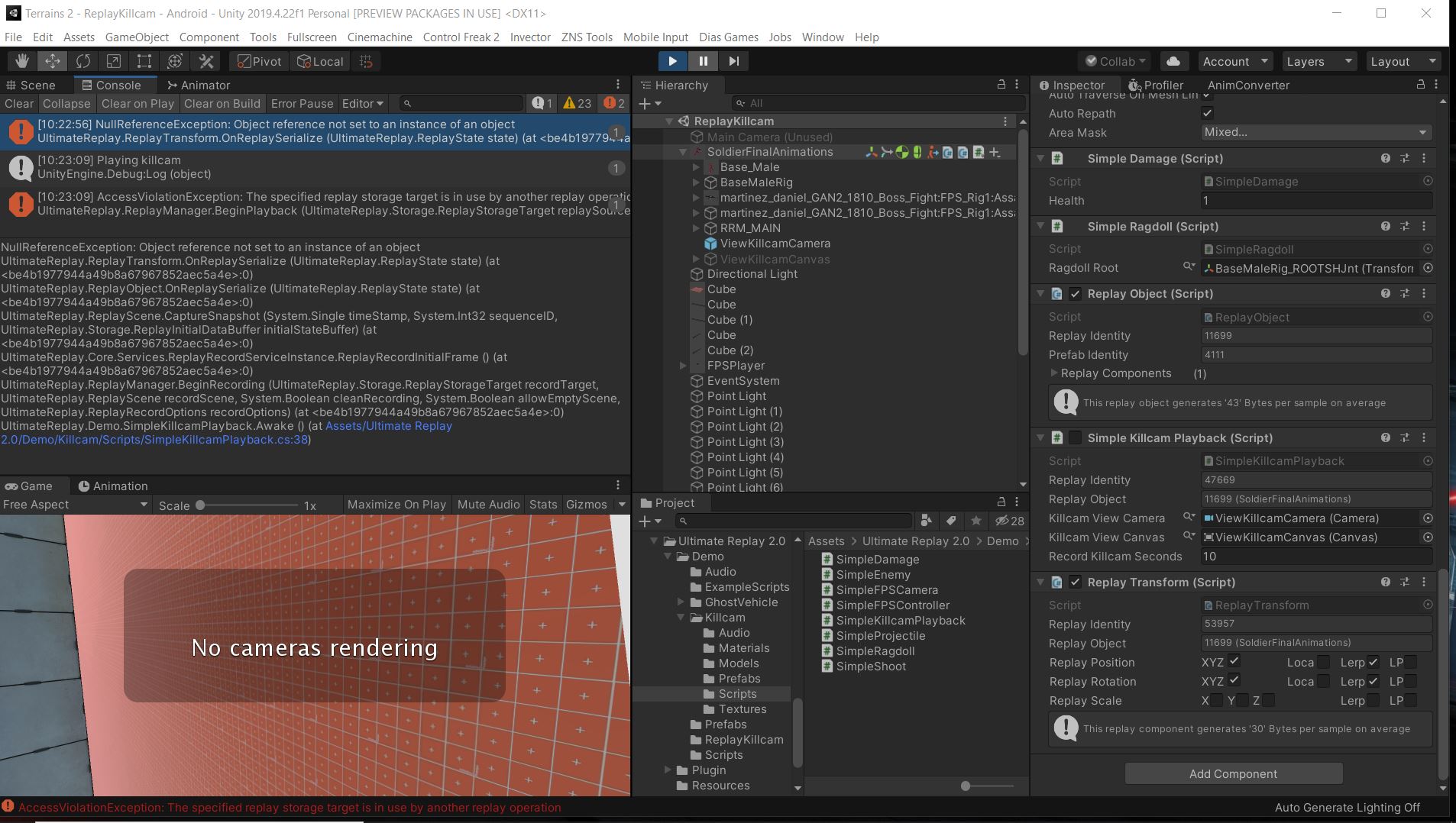Viewport: 1456px width, 823px height.
Task: Toggle hidden packages count in Project
Action: [x=1009, y=521]
